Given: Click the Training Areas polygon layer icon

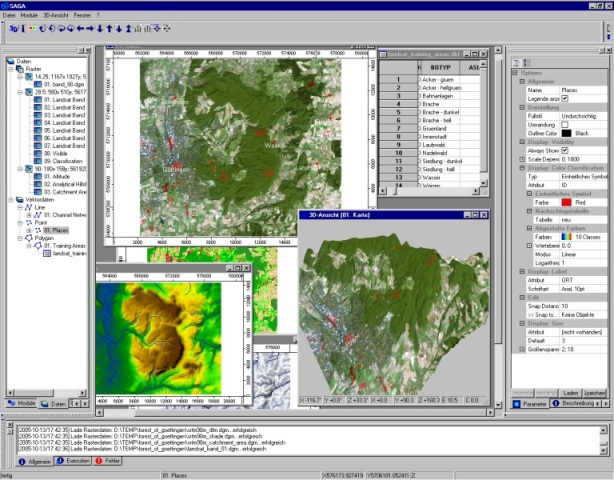Looking at the screenshot, I should tap(38, 245).
